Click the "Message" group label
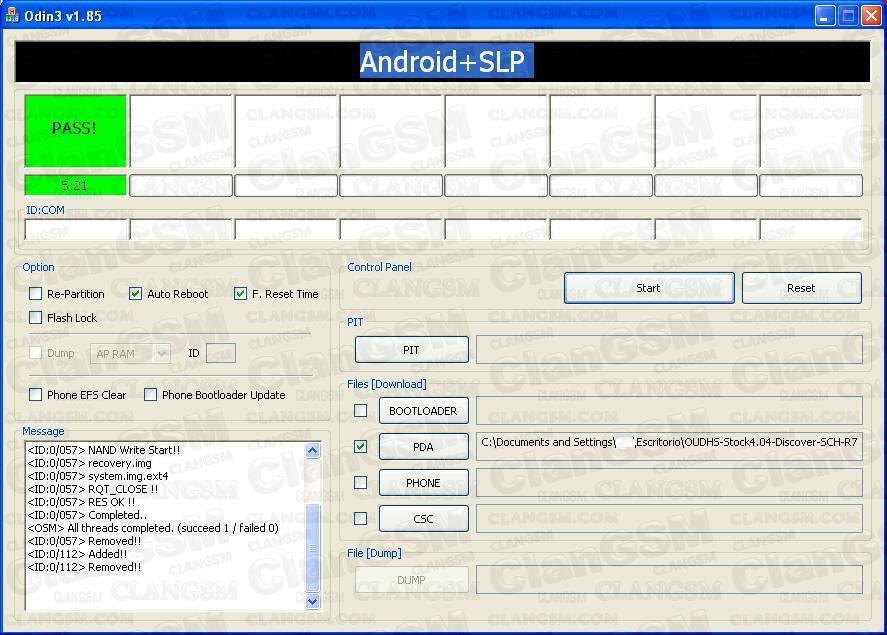The width and height of the screenshot is (887, 635). 44,431
